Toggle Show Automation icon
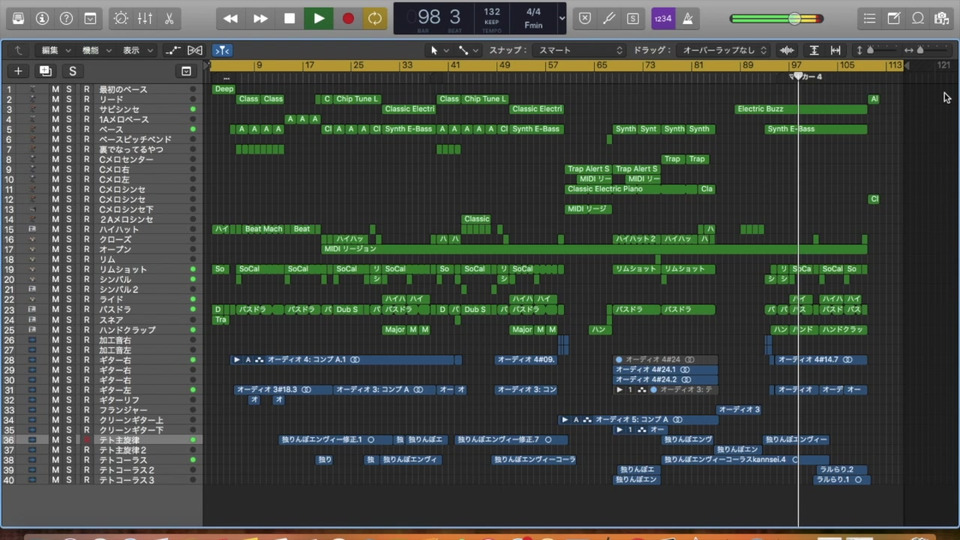Screen dimensions: 960x540 [x=173, y=50]
